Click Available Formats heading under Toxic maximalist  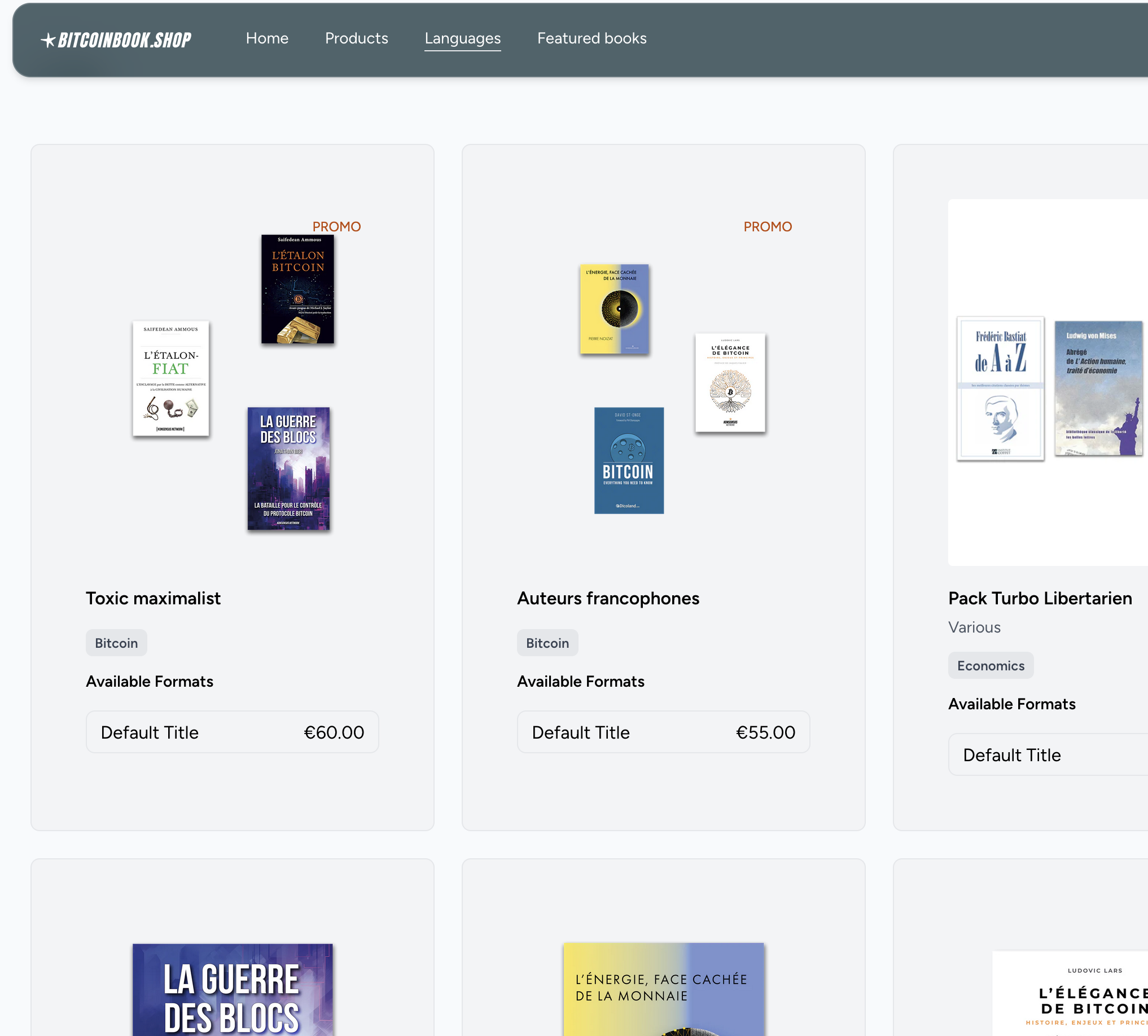tap(150, 682)
